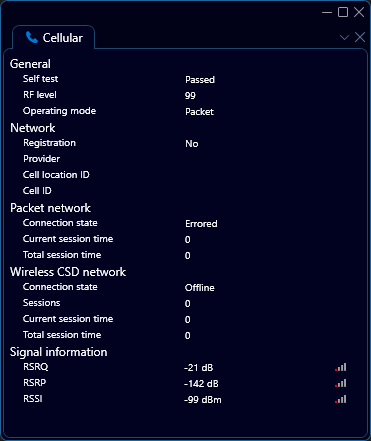The image size is (371, 441).
Task: Click the RSSI signal strength bars icon
Action: (341, 399)
